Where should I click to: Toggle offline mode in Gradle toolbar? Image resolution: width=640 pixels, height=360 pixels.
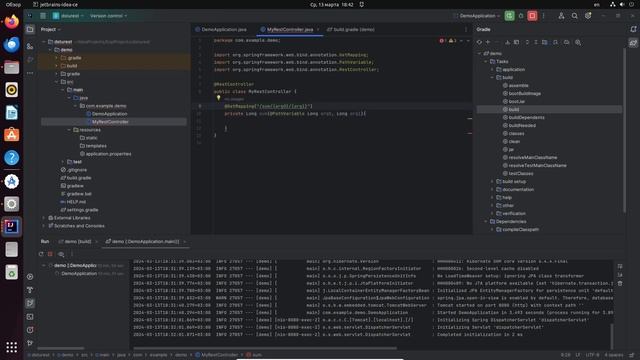click(x=567, y=42)
